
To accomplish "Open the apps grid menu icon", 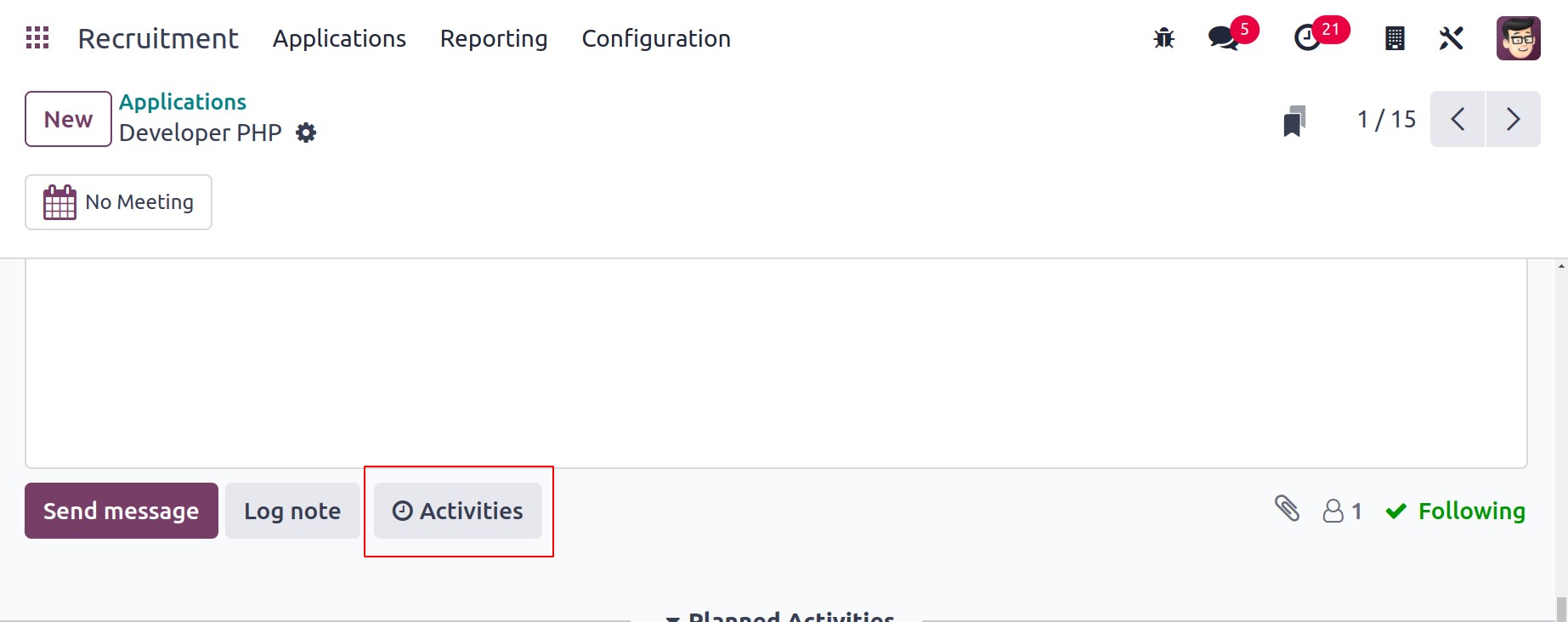I will tap(37, 38).
